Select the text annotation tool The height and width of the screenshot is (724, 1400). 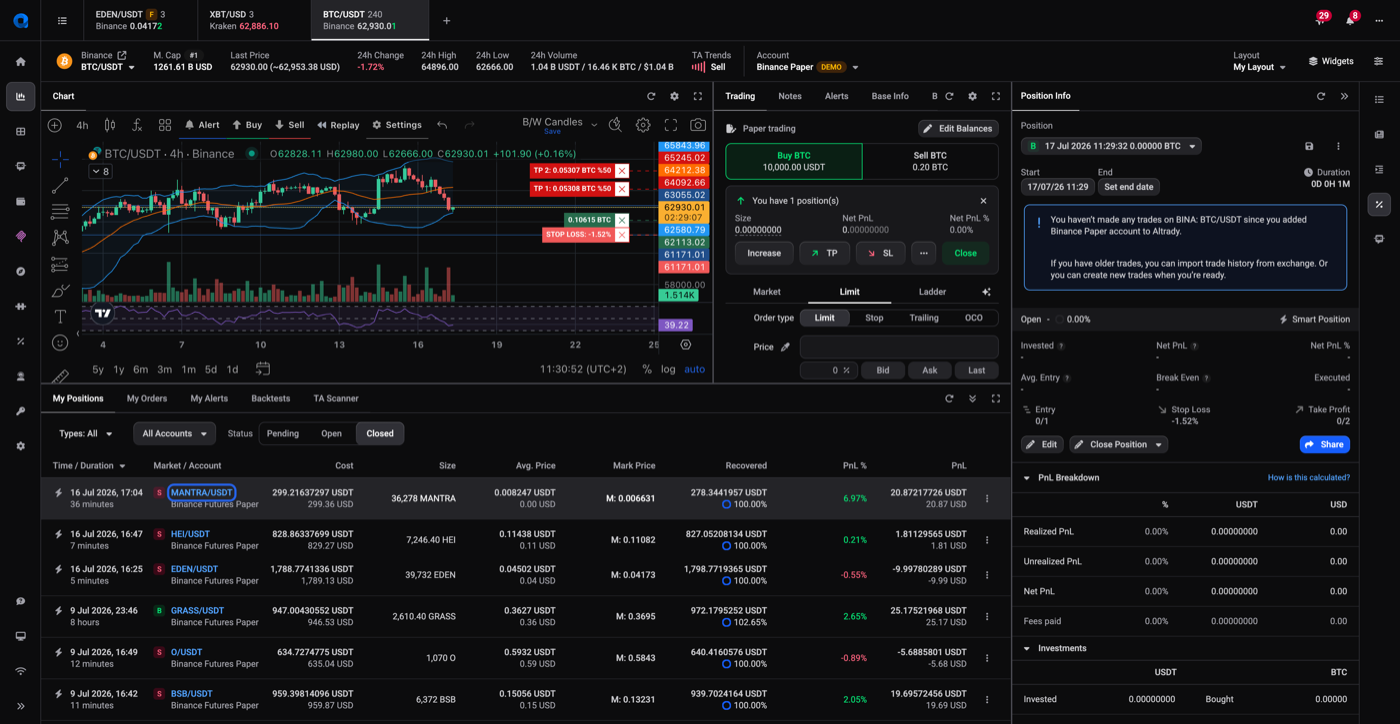point(60,316)
